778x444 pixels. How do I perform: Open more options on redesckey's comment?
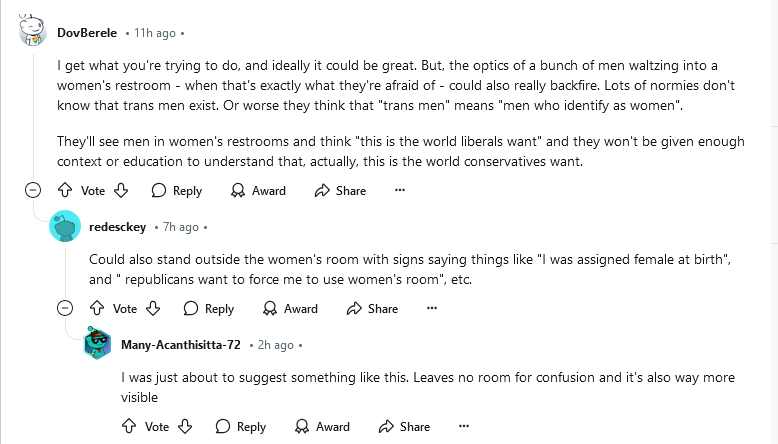[432, 308]
